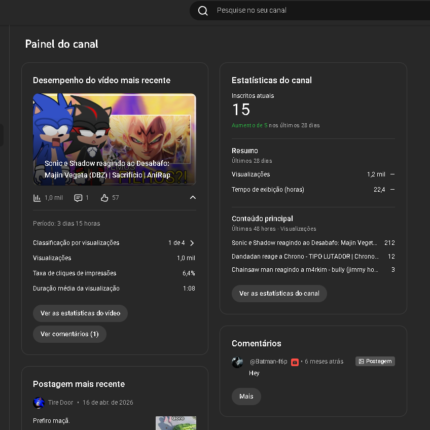Click the 'Prefiro maçã.' post text
The image size is (430, 430).
point(51,421)
